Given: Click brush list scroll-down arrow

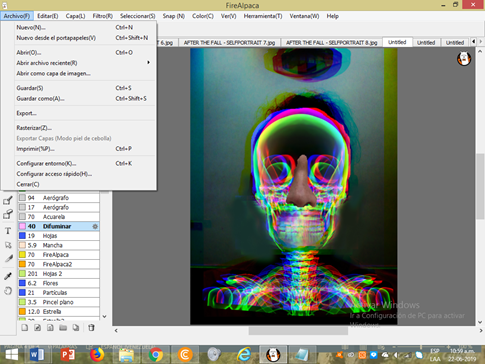Looking at the screenshot, I should [x=104, y=316].
